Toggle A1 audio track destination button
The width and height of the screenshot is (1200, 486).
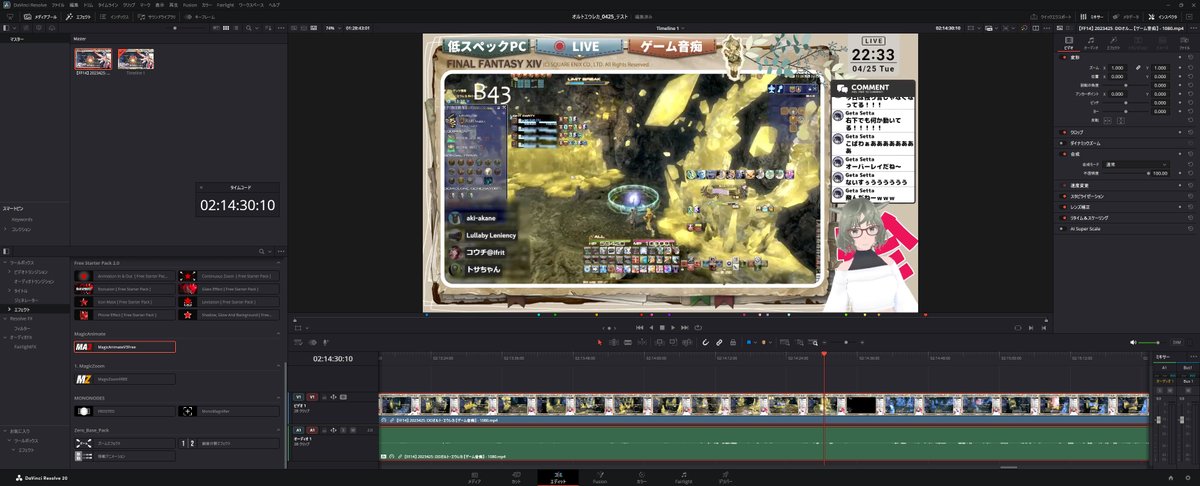(298, 430)
